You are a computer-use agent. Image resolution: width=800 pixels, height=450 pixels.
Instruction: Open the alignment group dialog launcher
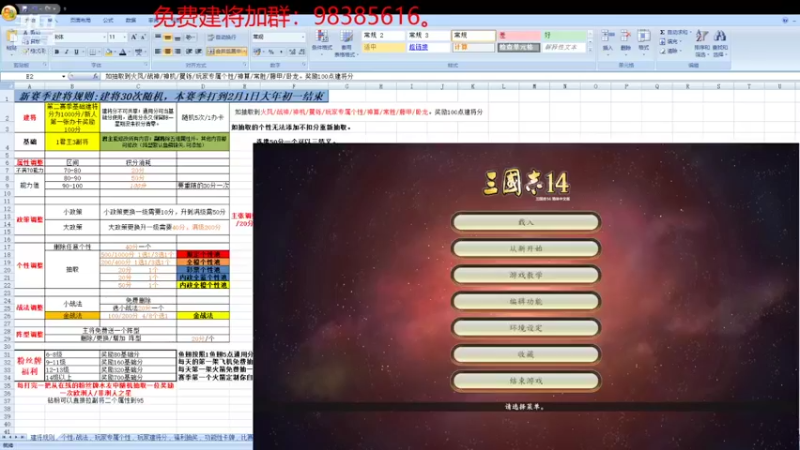tap(244, 65)
